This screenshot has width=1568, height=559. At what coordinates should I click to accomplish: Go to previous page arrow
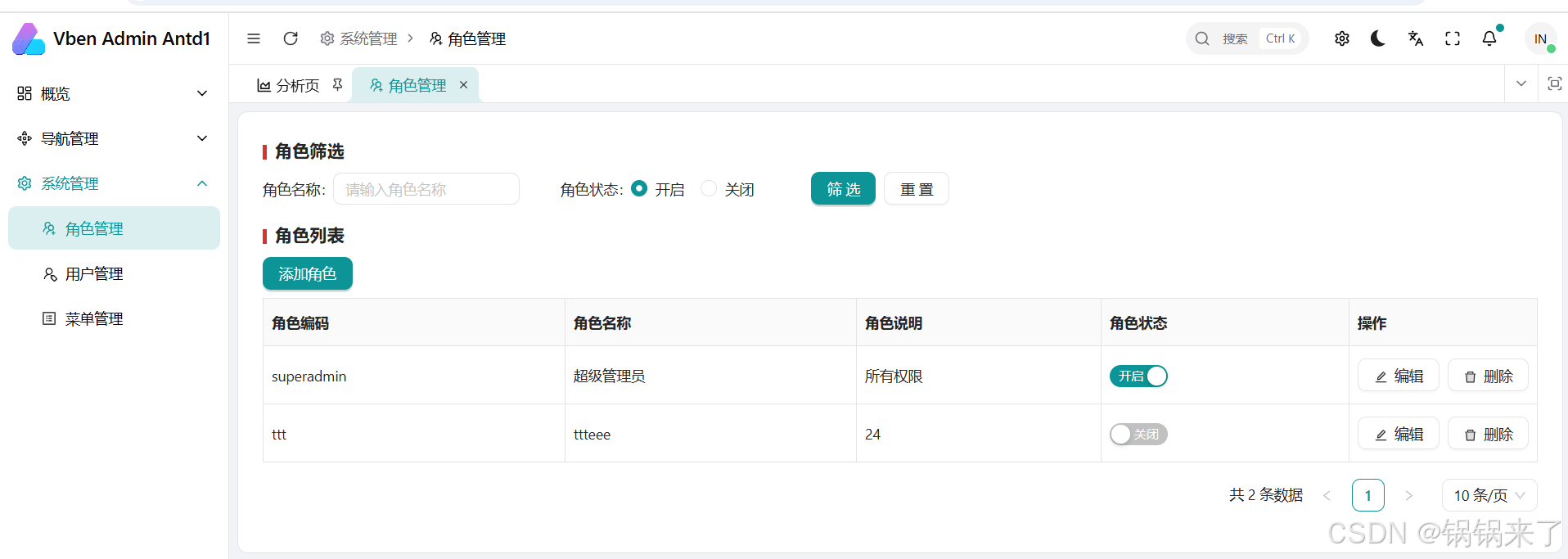(1327, 495)
